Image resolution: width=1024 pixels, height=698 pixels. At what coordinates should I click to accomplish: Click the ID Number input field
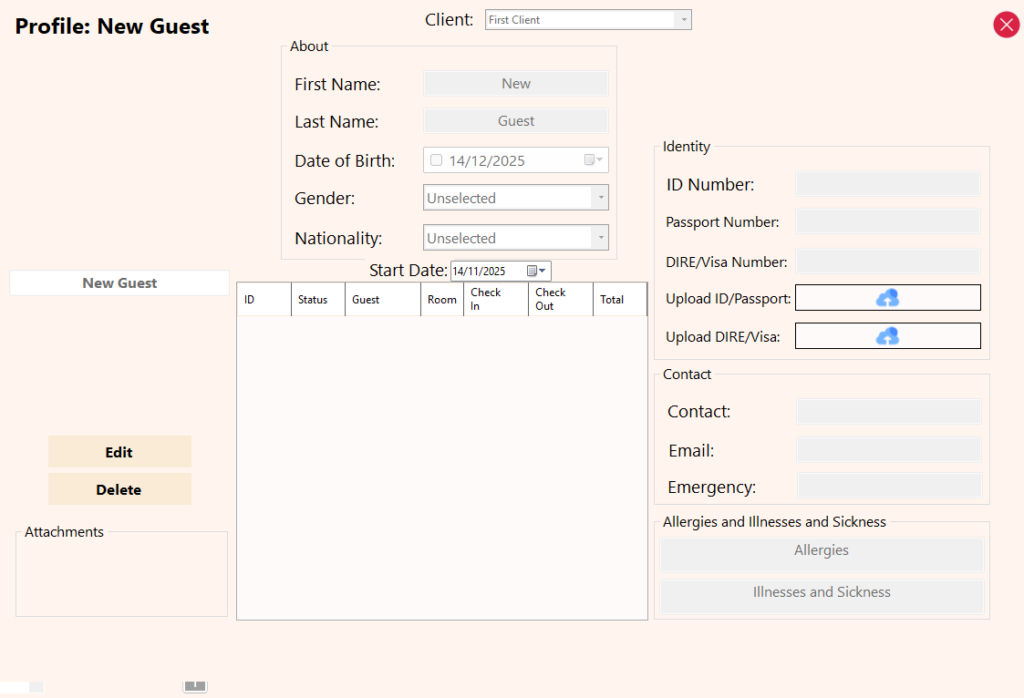[x=887, y=184]
